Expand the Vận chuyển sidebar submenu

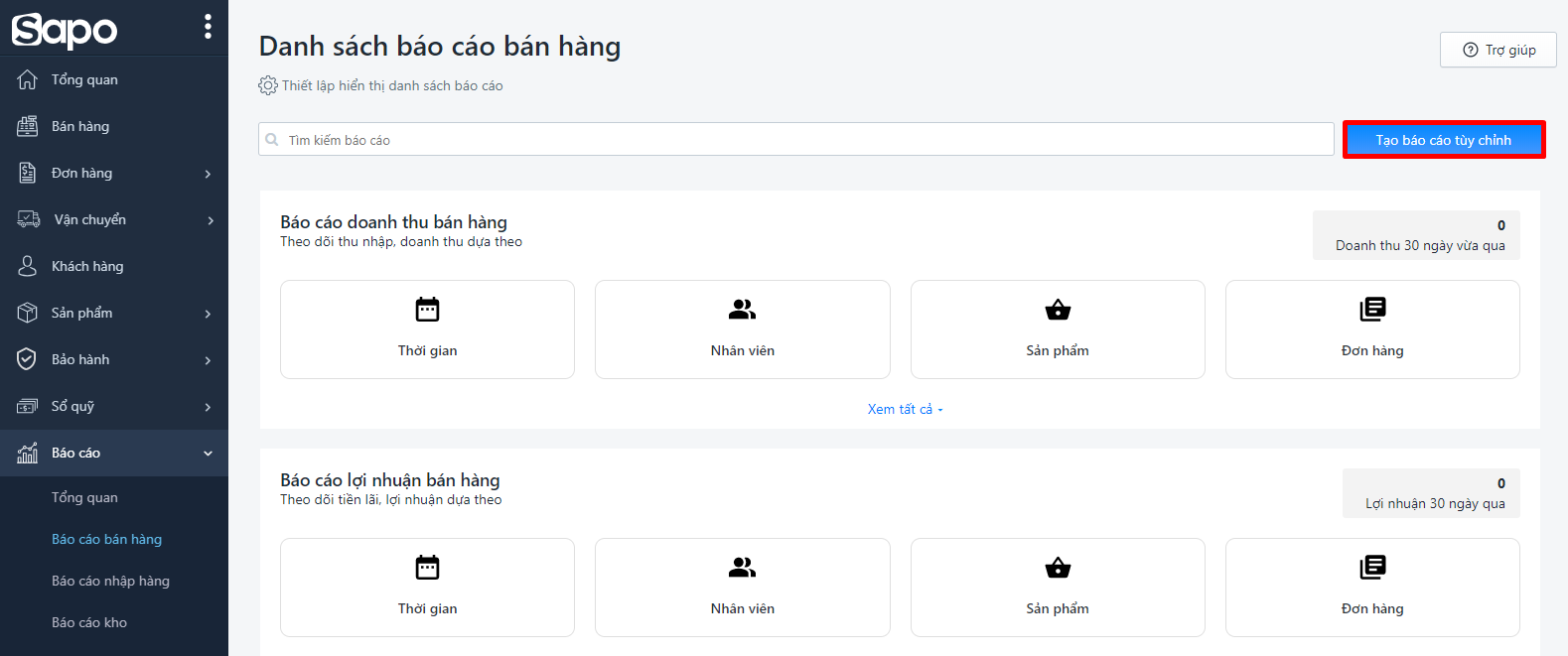(210, 220)
